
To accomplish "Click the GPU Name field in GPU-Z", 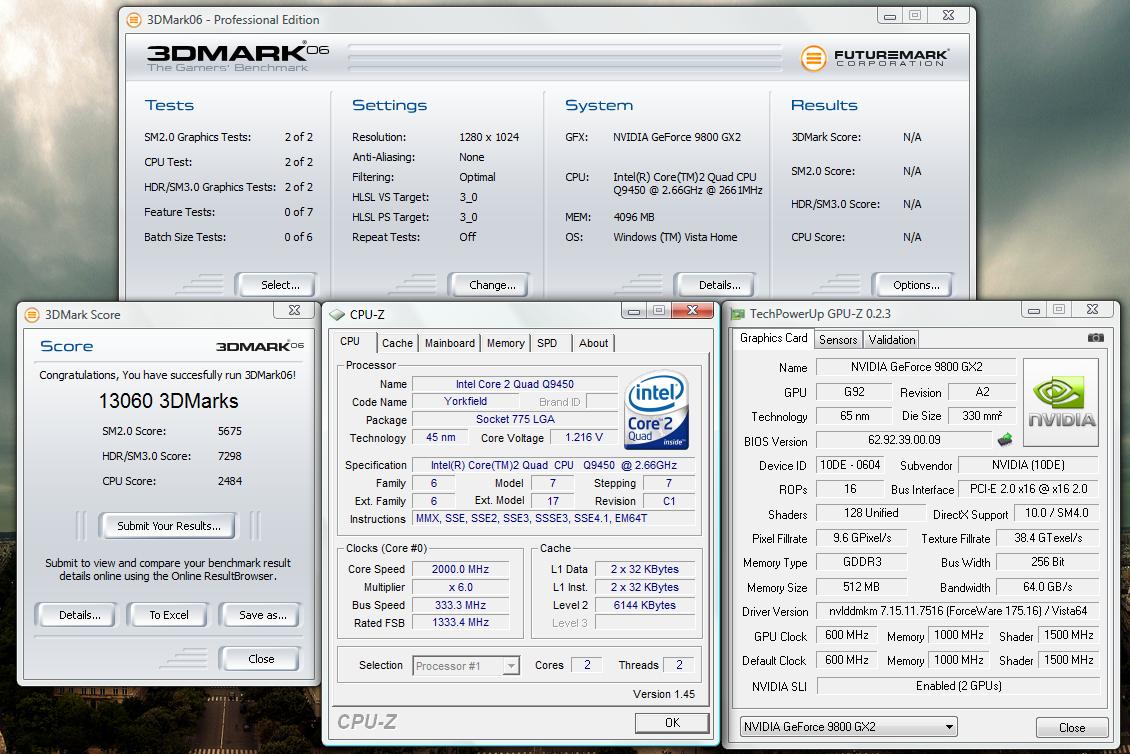I will (x=914, y=367).
